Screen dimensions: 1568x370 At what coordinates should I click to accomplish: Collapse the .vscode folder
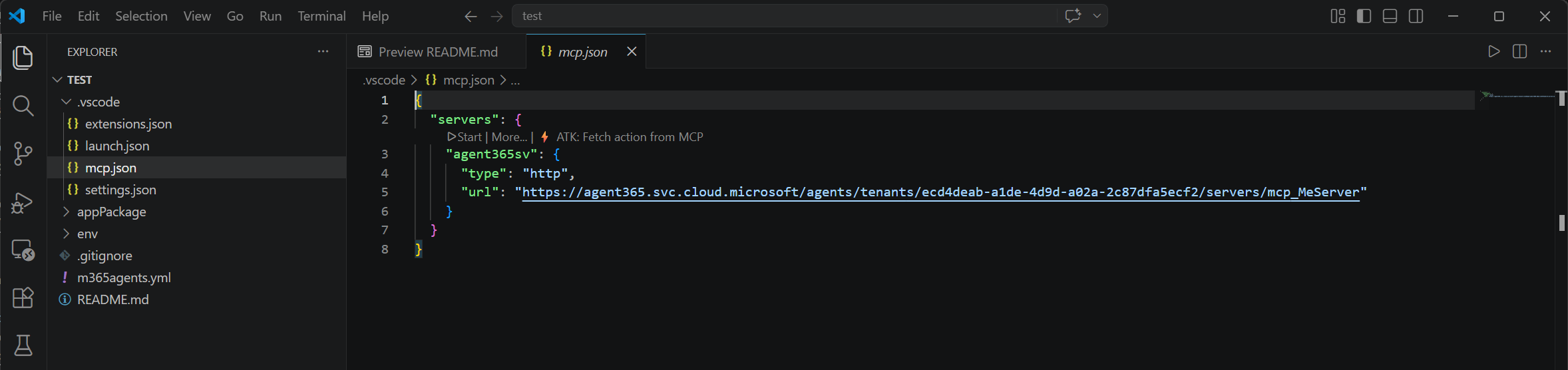pyautogui.click(x=98, y=102)
